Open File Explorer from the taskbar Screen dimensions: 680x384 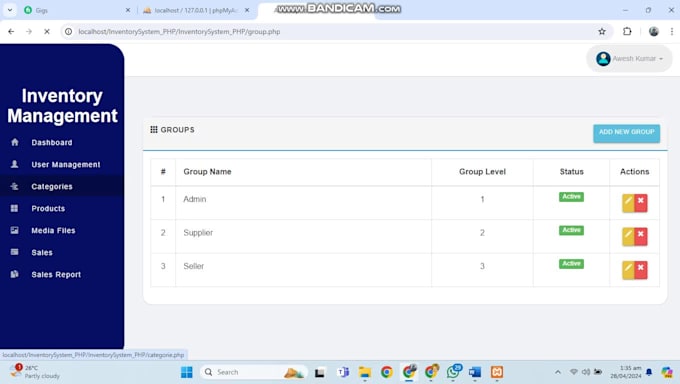365,372
